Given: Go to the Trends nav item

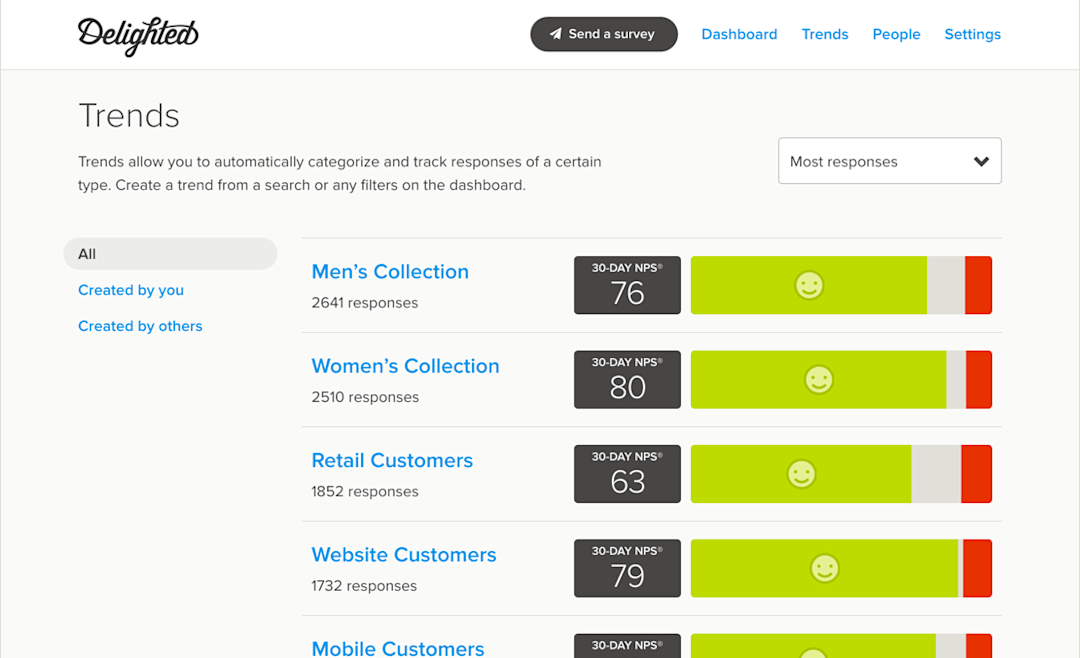Looking at the screenshot, I should (x=824, y=34).
